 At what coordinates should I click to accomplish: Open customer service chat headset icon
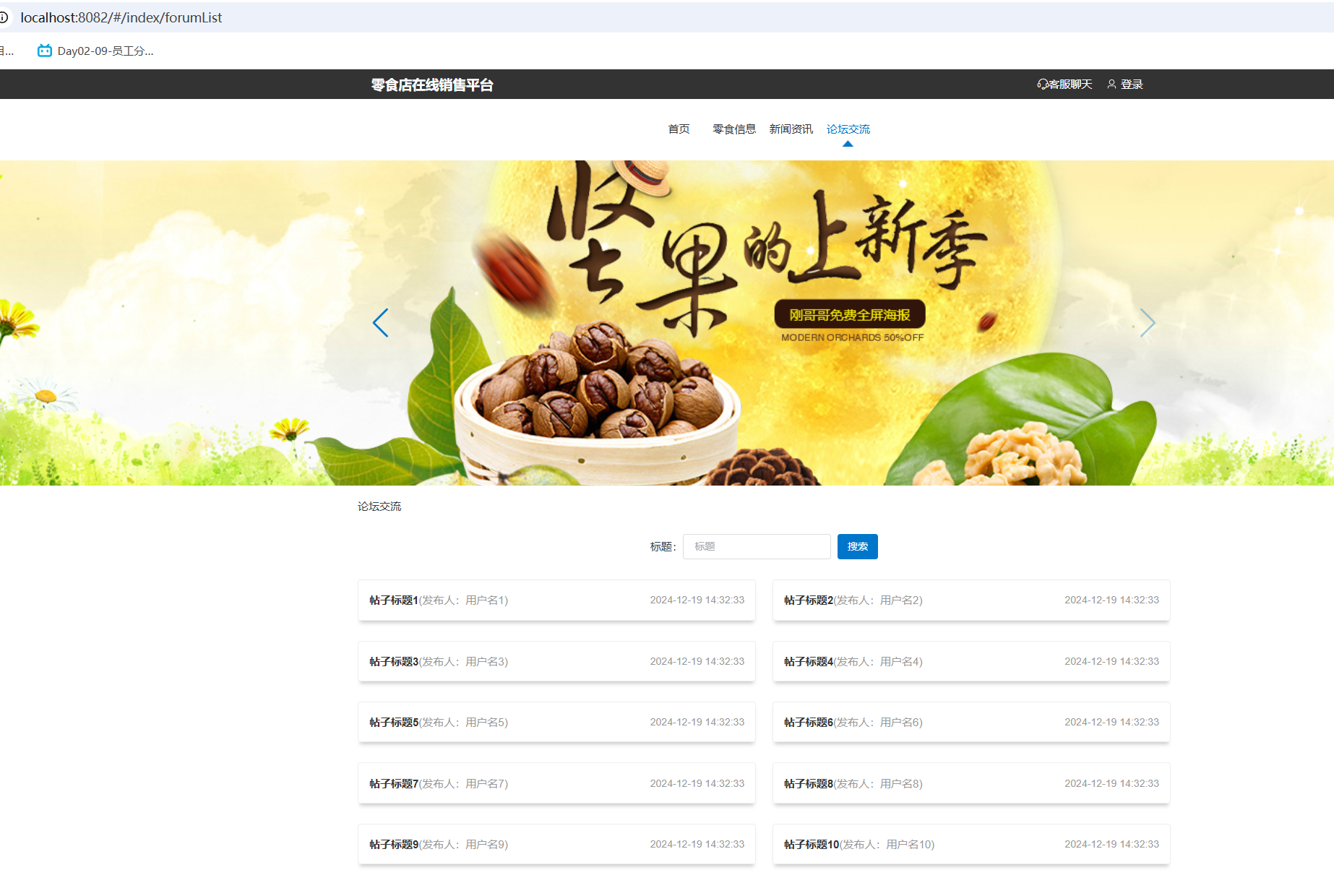click(1042, 85)
